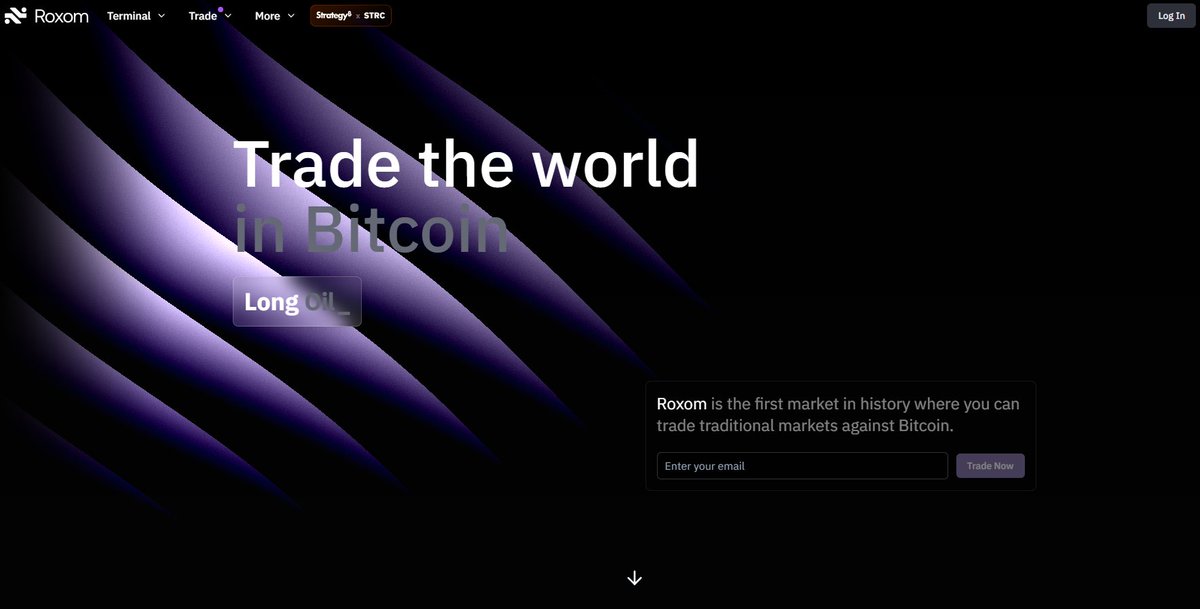Focus the Enter your email field
This screenshot has width=1200, height=609.
pos(802,466)
